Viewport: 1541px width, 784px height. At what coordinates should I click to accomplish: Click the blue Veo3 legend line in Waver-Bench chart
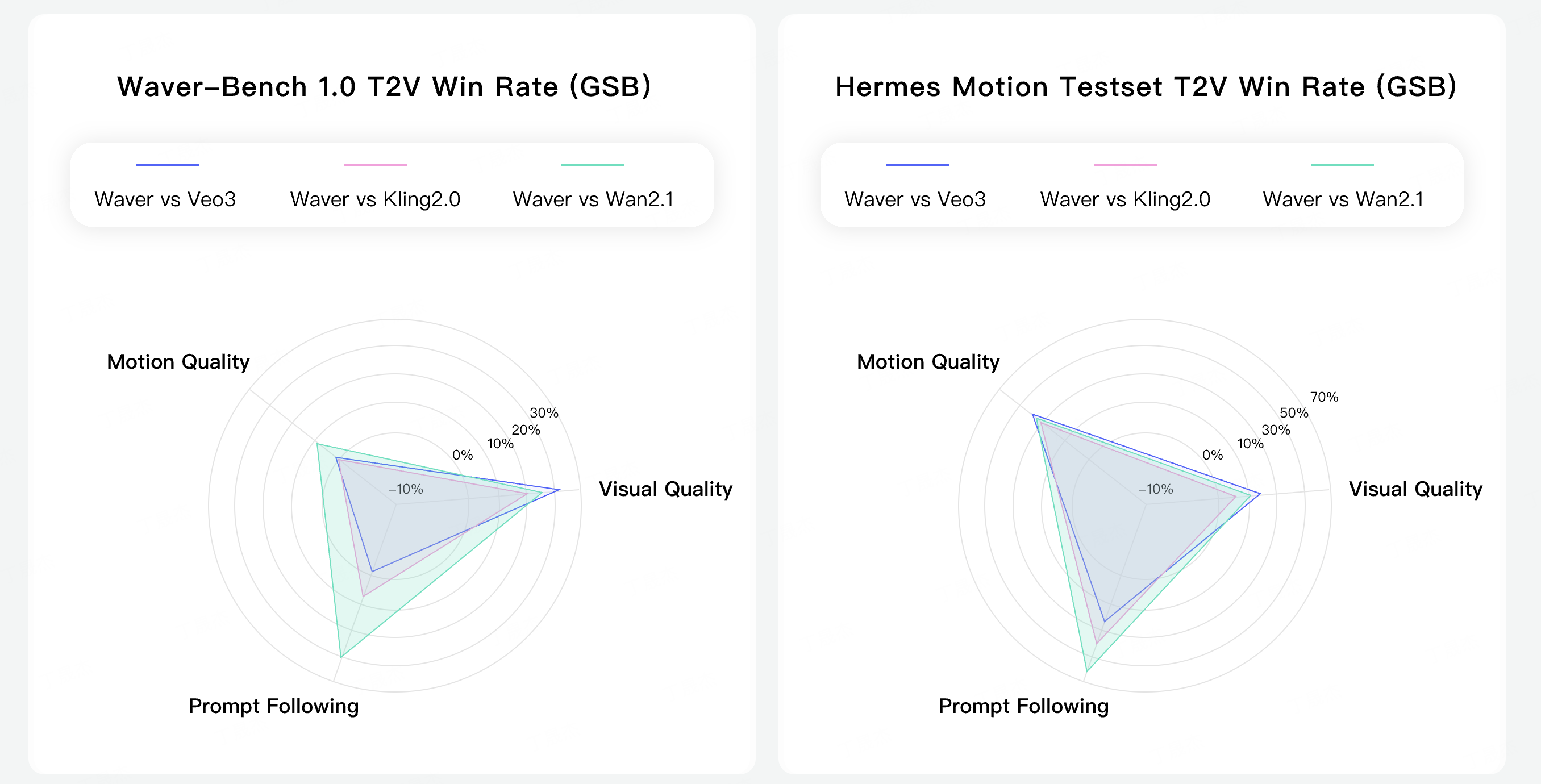point(168,164)
